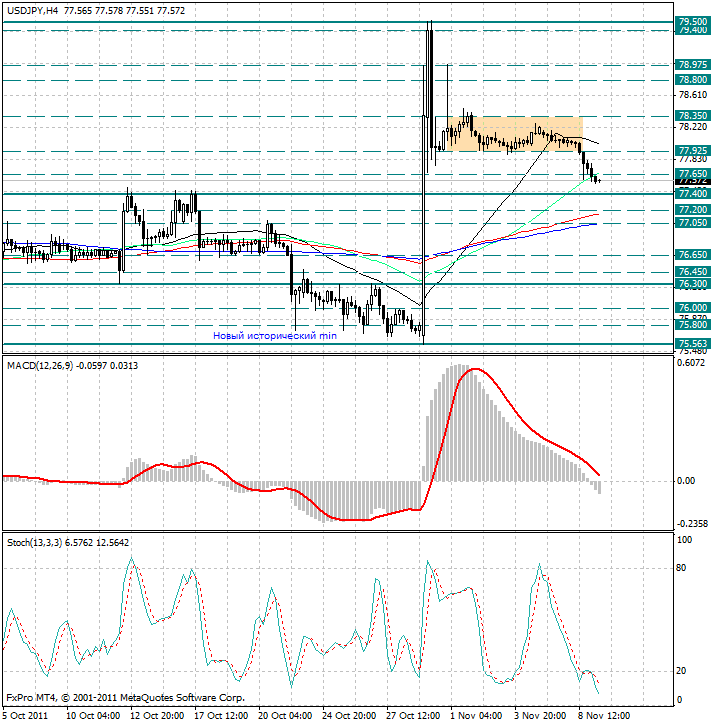Click the -0.2358 MACD scale value

pyautogui.click(x=692, y=524)
